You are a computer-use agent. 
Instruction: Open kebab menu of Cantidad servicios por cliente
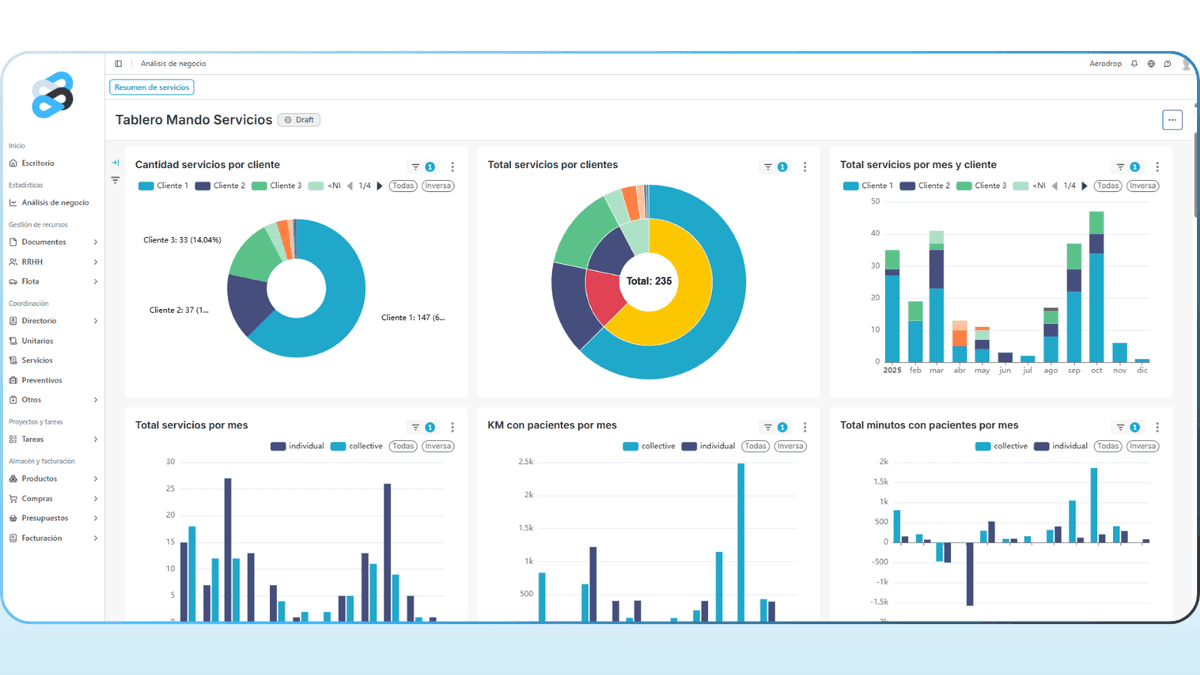(452, 167)
